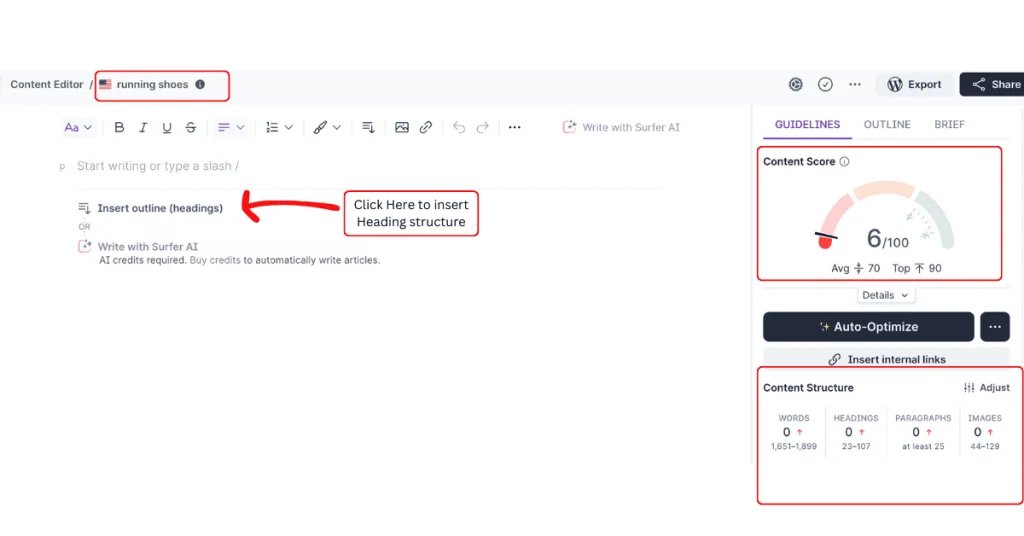Click the Top 90 score label
This screenshot has width=1024, height=536.
pyautogui.click(x=917, y=268)
